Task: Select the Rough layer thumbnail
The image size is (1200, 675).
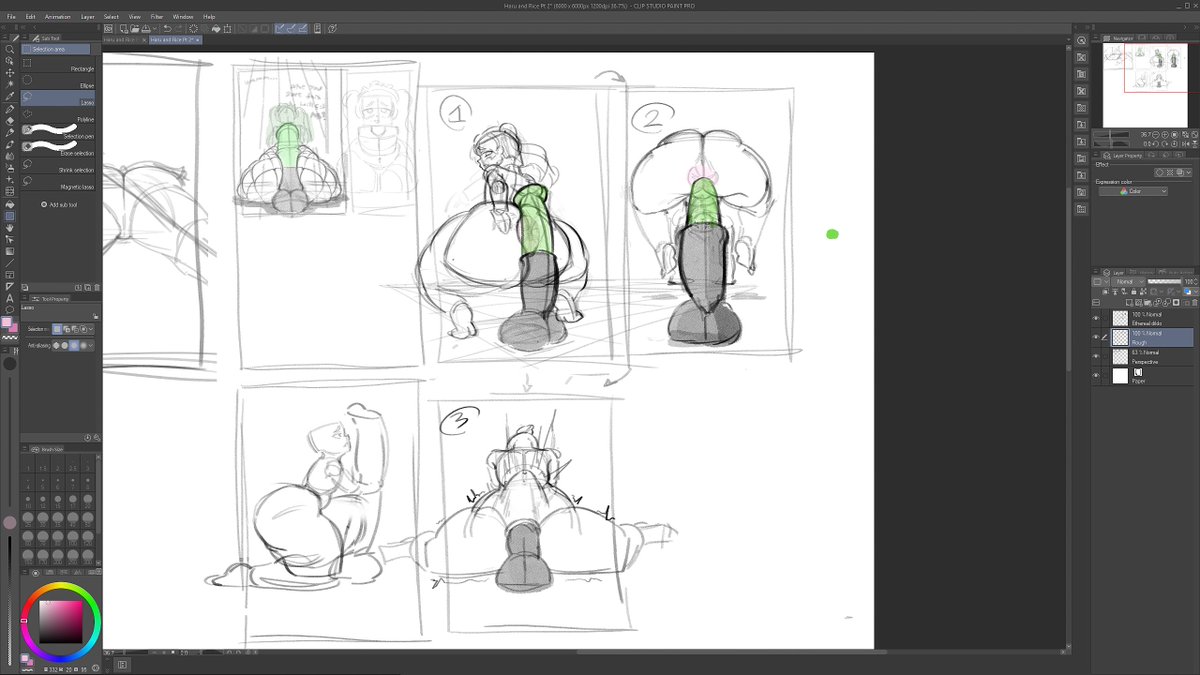Action: (1120, 337)
